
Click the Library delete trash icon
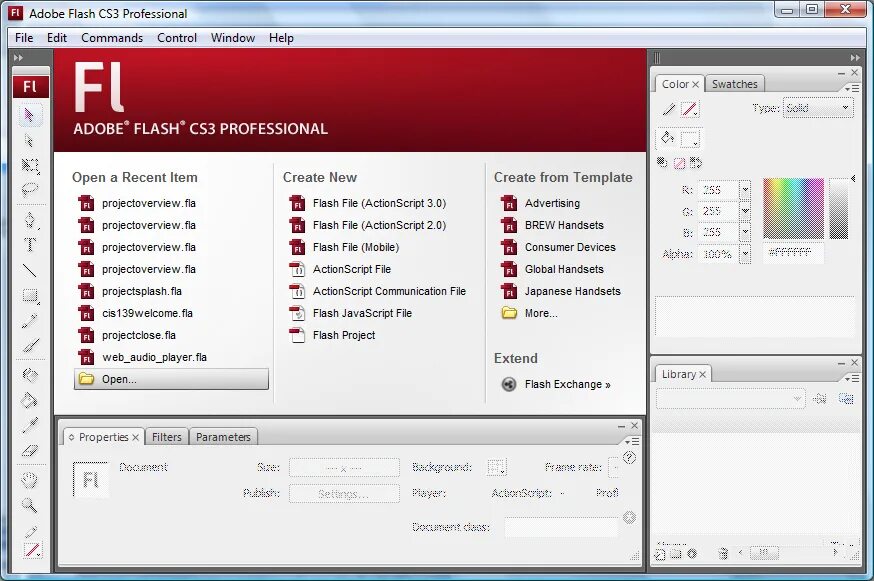(723, 554)
